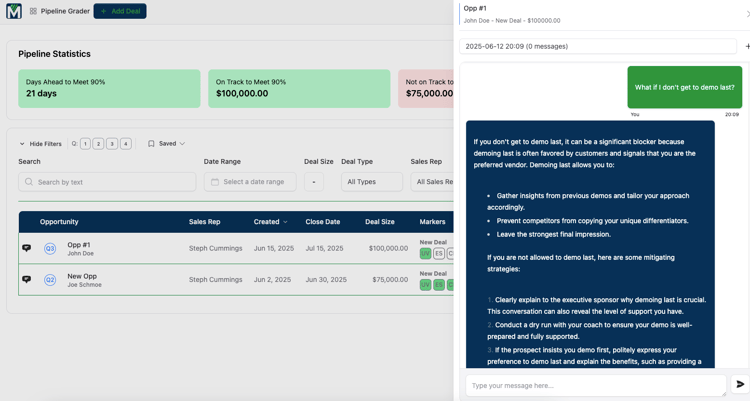Screen dimensions: 750x401
Task: Open the All Types deal type dropdown
Action: pos(372,182)
